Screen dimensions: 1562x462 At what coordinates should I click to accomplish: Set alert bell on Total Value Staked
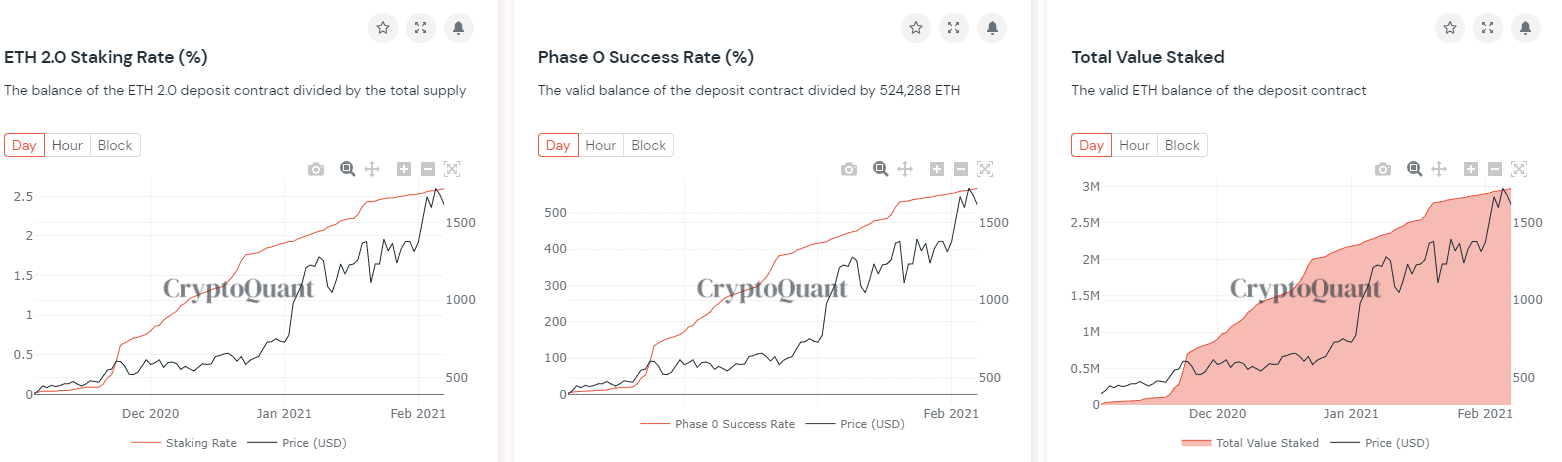tap(1525, 28)
